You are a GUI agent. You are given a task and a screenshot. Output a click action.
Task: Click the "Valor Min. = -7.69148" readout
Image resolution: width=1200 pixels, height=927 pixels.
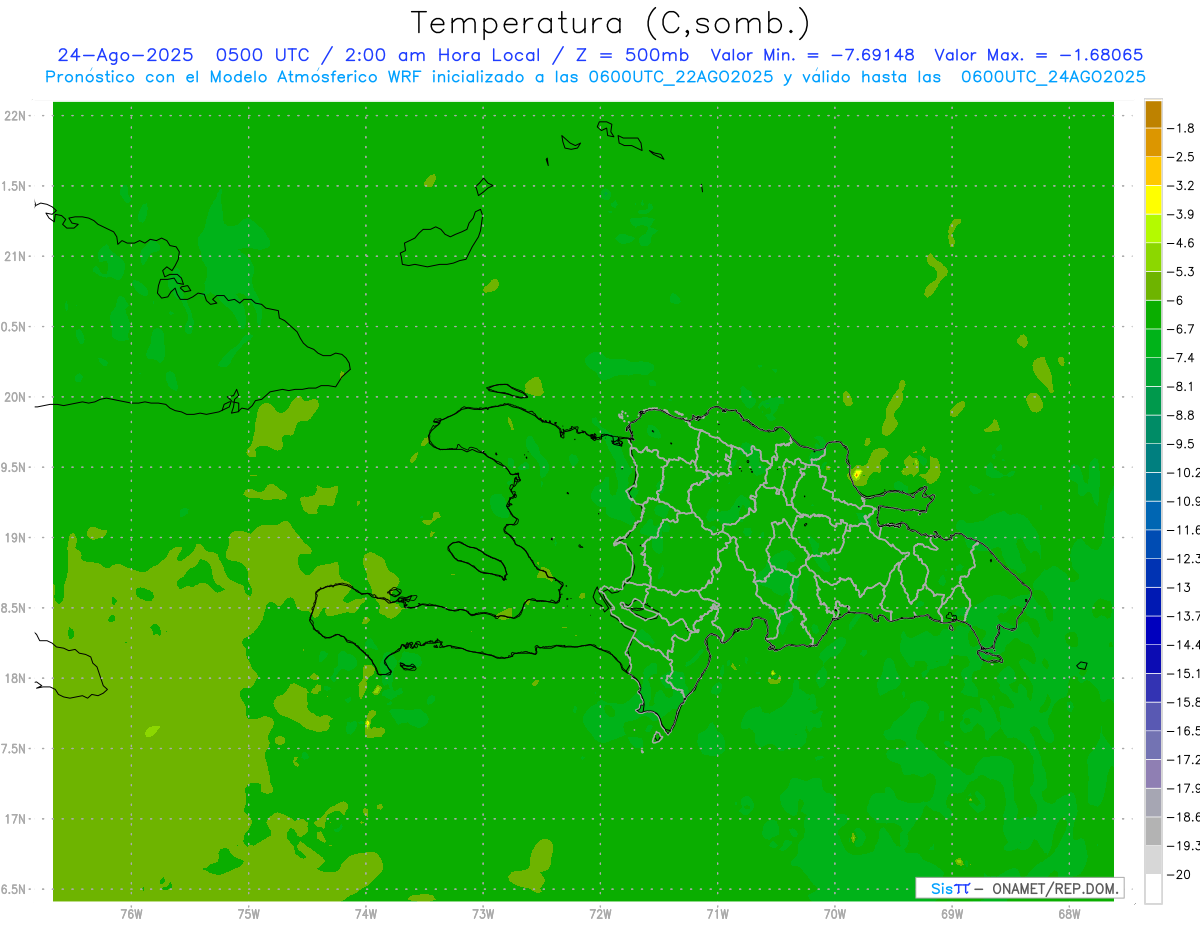[813, 55]
